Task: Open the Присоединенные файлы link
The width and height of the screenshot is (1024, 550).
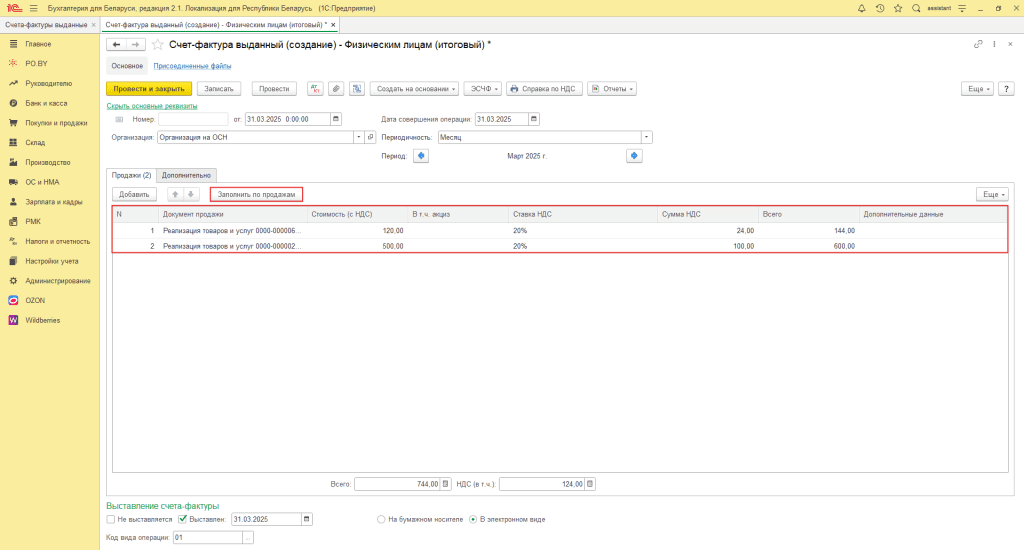Action: (192, 66)
